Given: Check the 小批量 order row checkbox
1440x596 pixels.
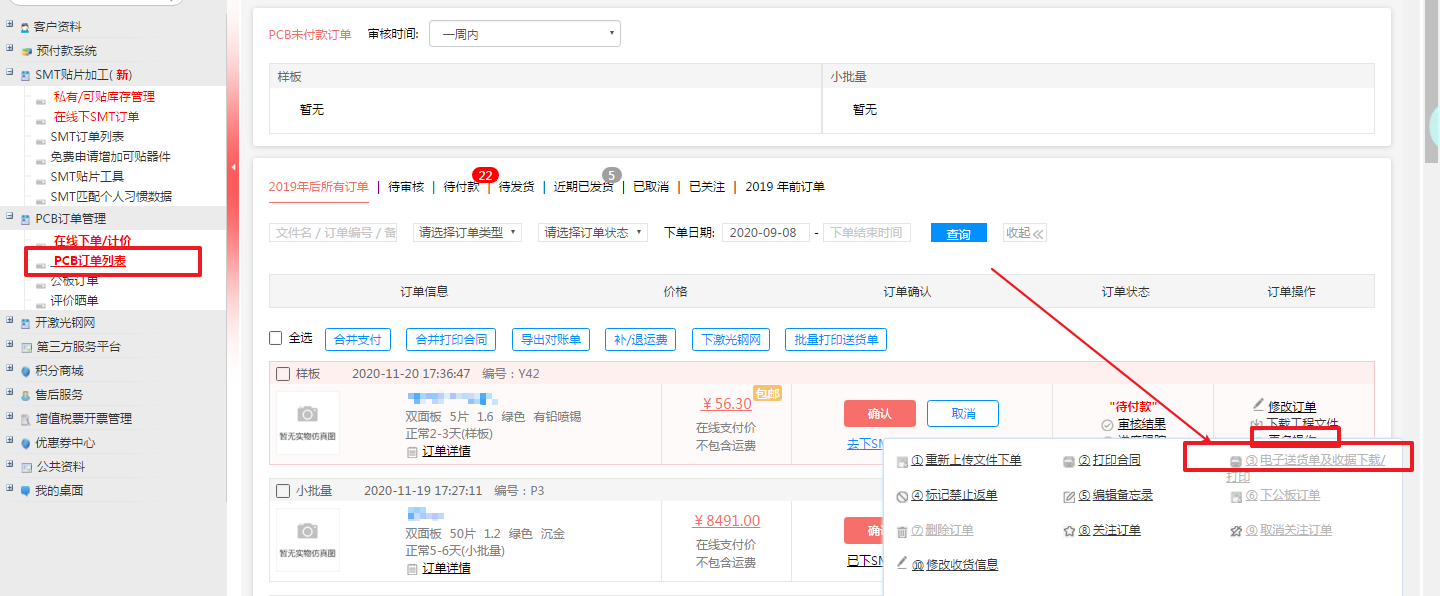Looking at the screenshot, I should click(283, 491).
